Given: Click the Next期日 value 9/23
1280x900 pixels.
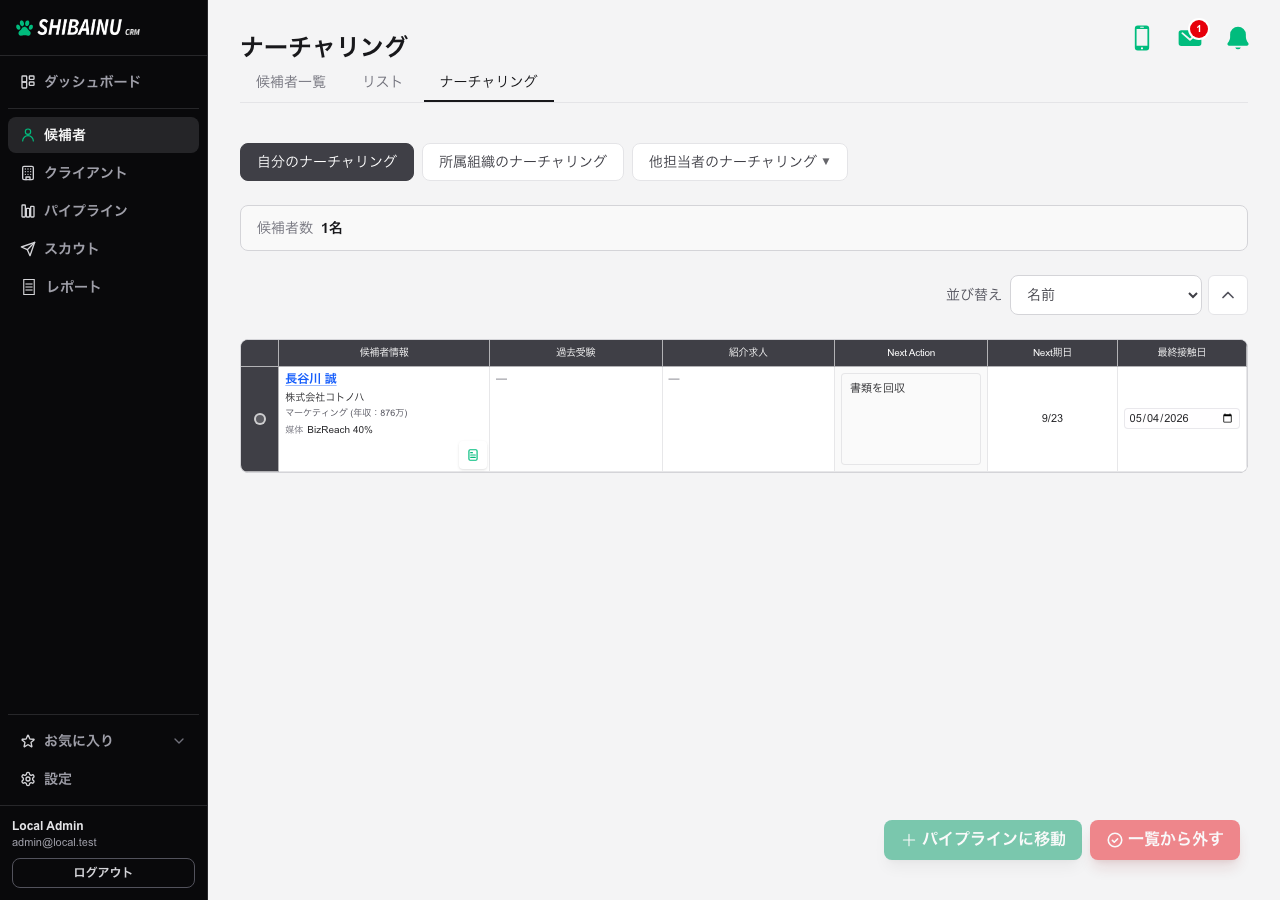Looking at the screenshot, I should pyautogui.click(x=1052, y=419).
